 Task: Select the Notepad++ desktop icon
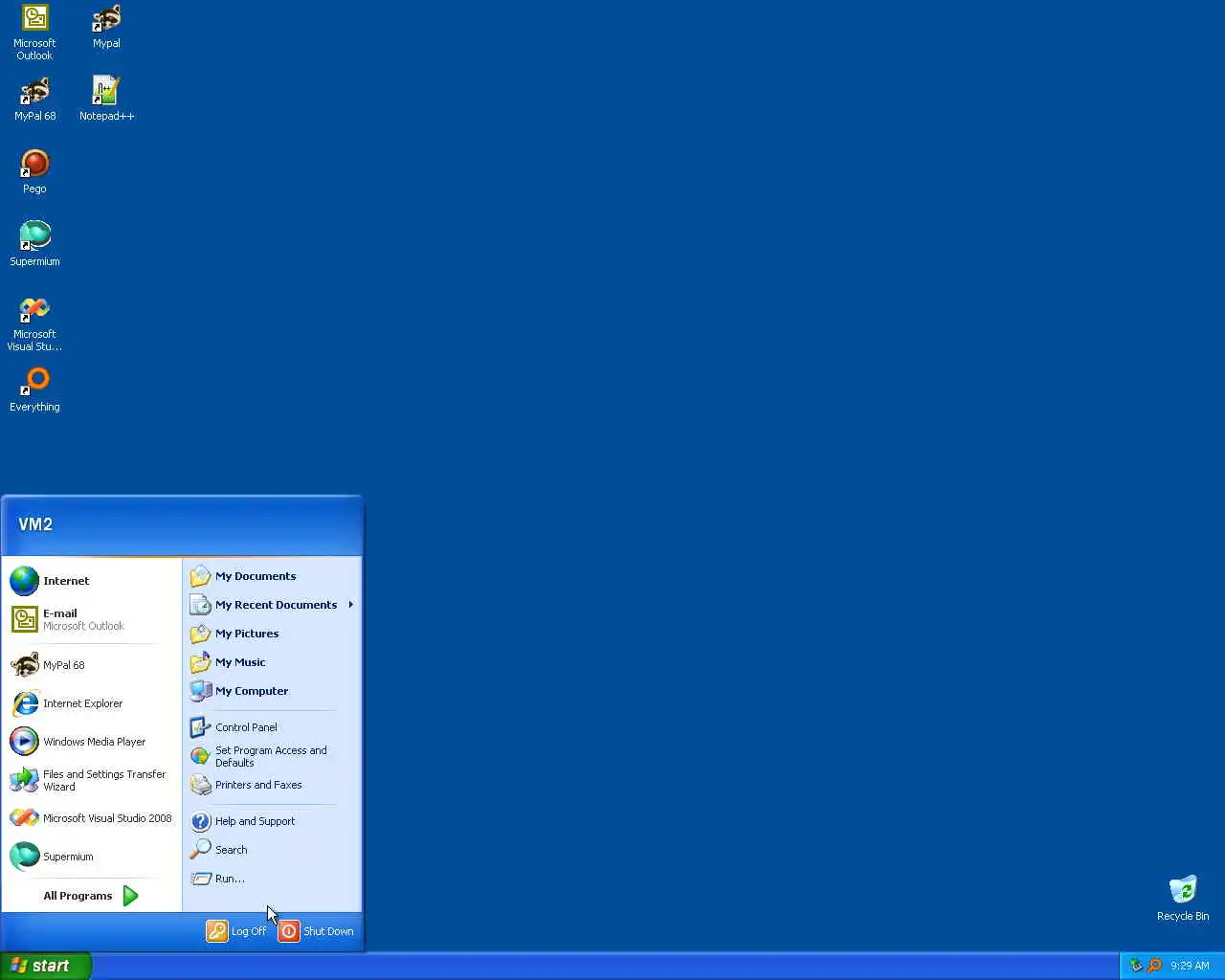106,100
